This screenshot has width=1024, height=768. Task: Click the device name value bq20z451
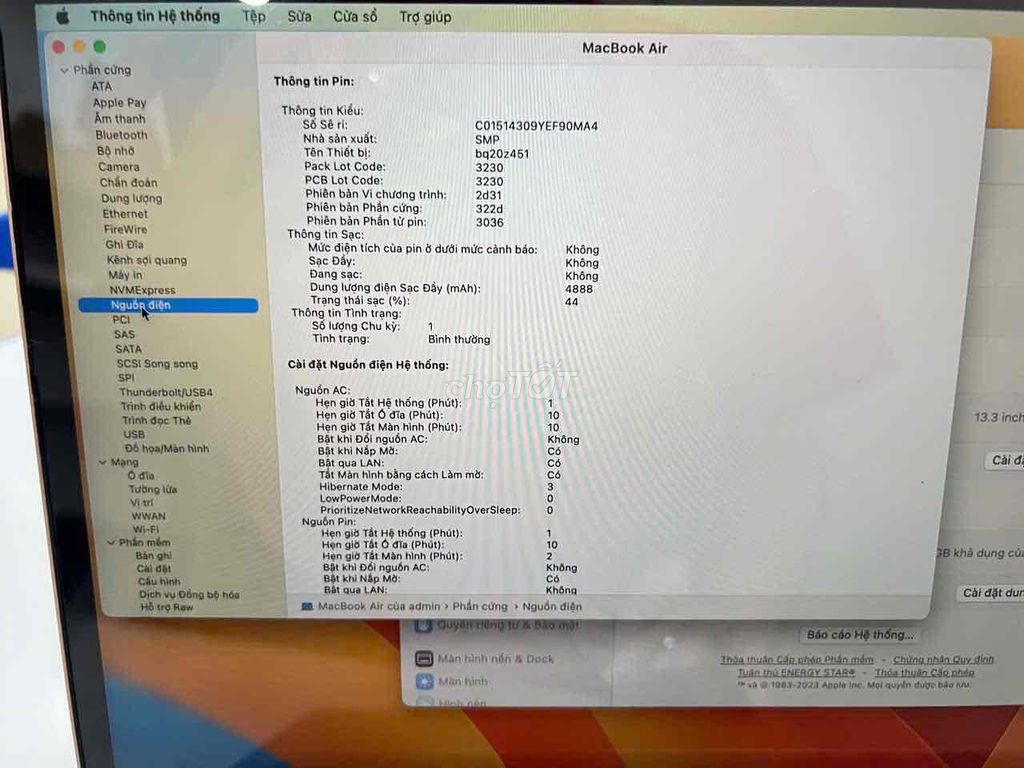click(x=502, y=154)
